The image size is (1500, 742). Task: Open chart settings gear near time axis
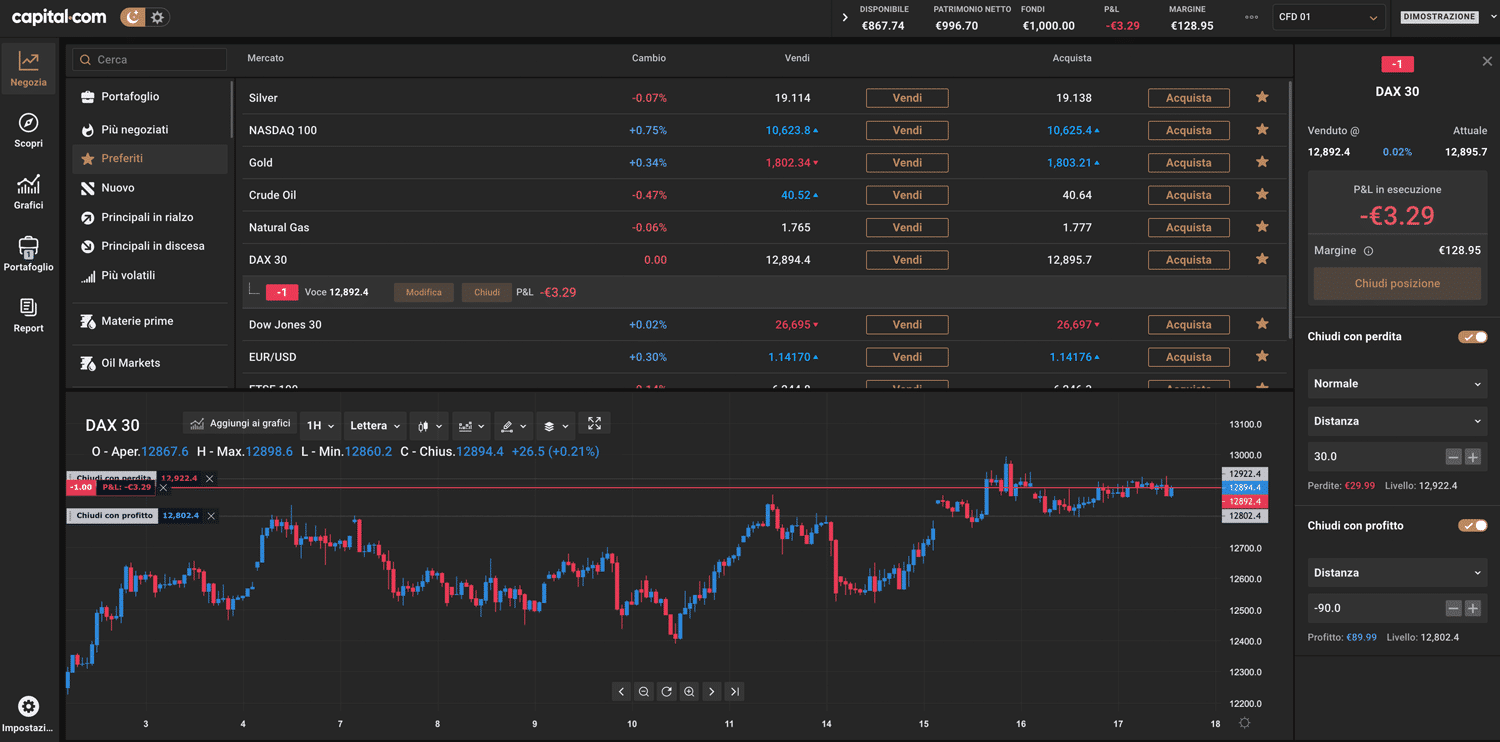click(x=1244, y=723)
